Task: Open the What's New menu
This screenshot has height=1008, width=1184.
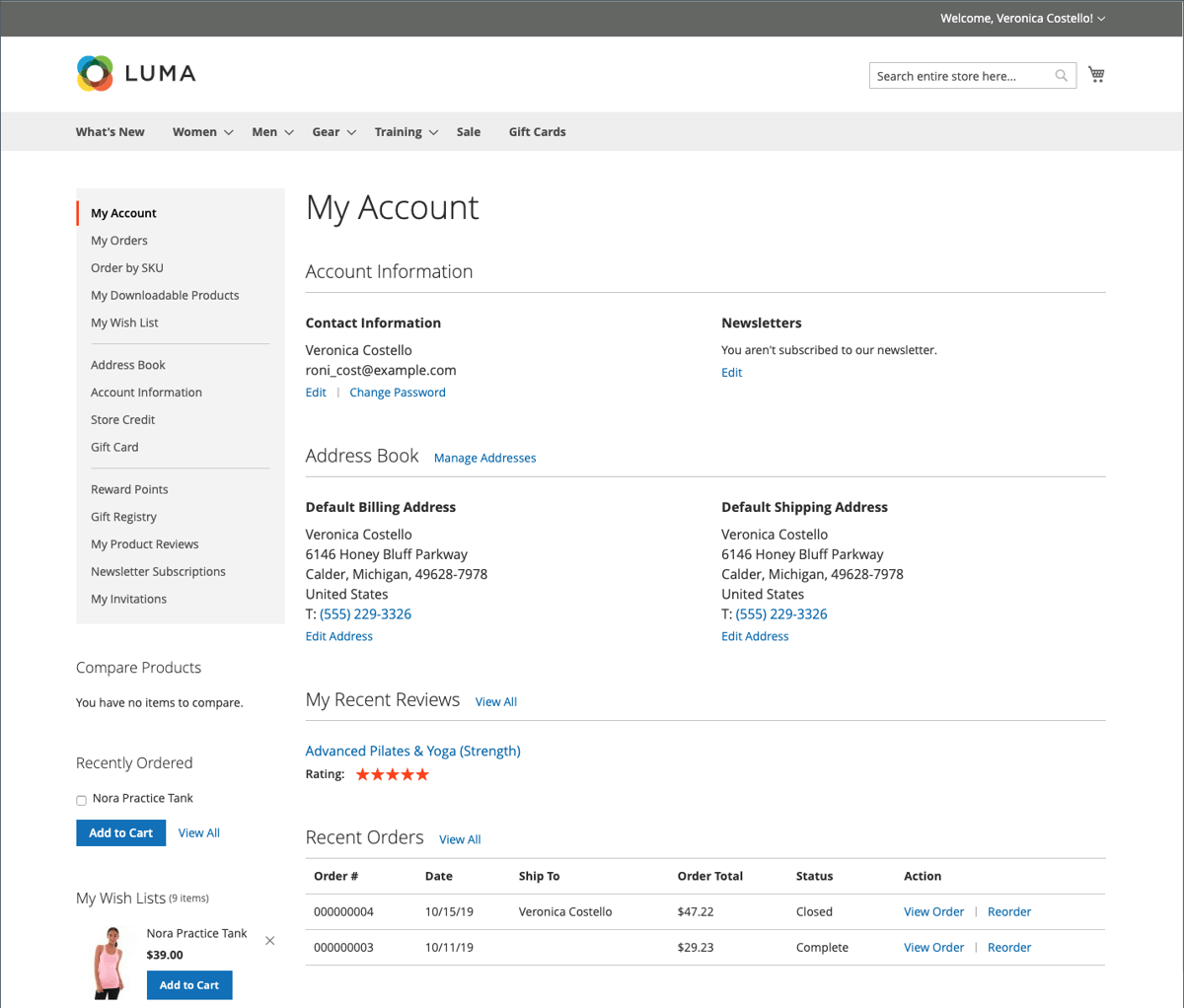Action: coord(110,131)
